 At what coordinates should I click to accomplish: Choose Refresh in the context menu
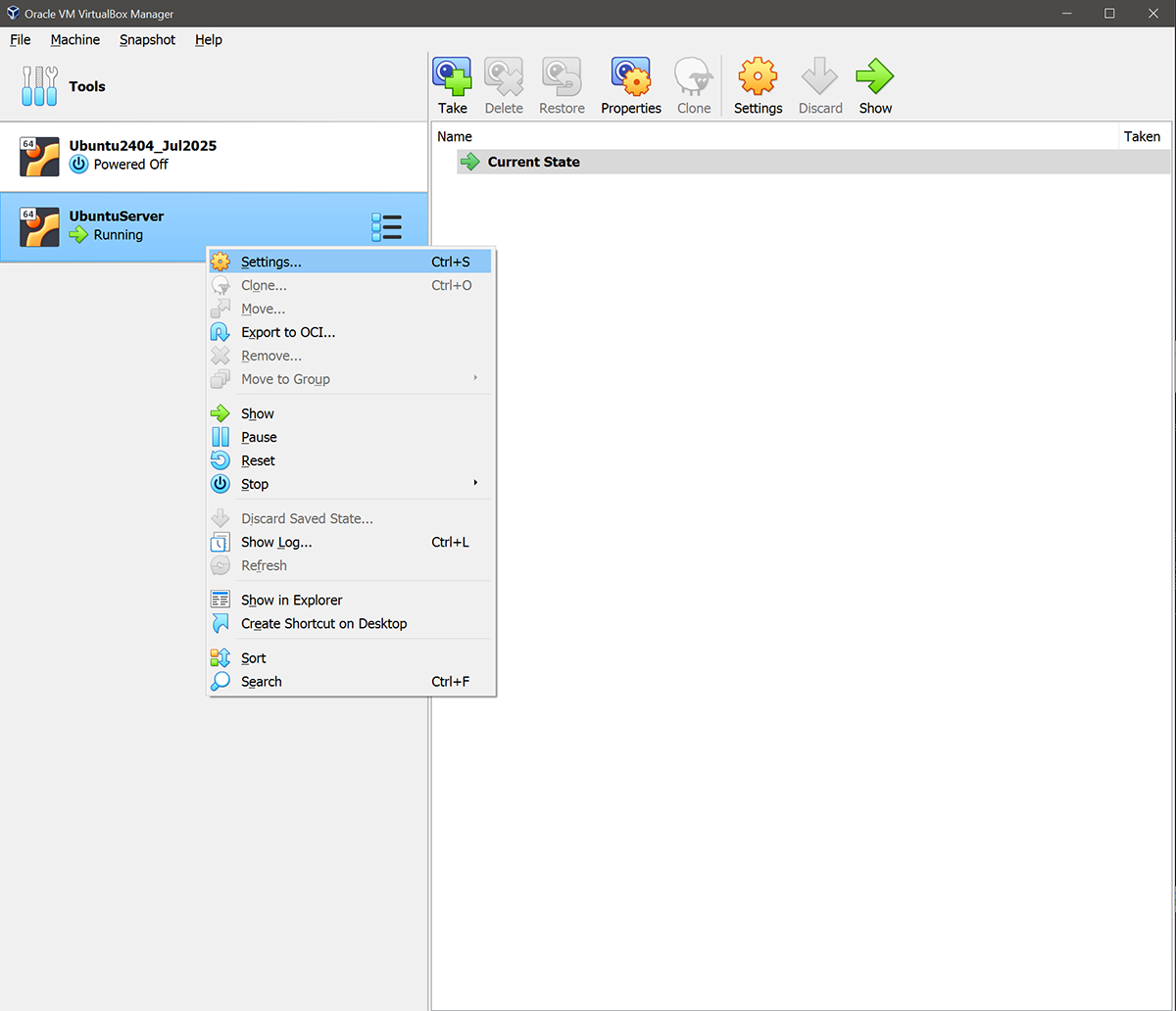click(x=350, y=565)
